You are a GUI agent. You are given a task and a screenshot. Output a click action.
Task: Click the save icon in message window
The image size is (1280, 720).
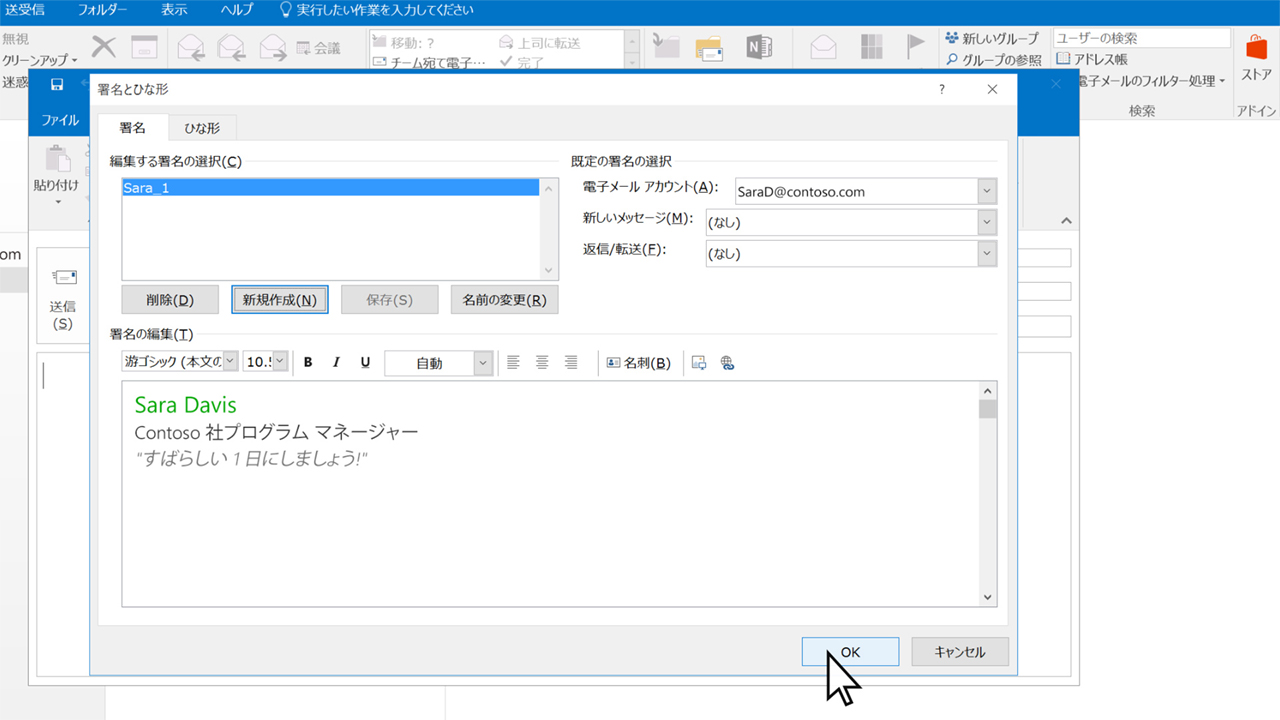(57, 85)
